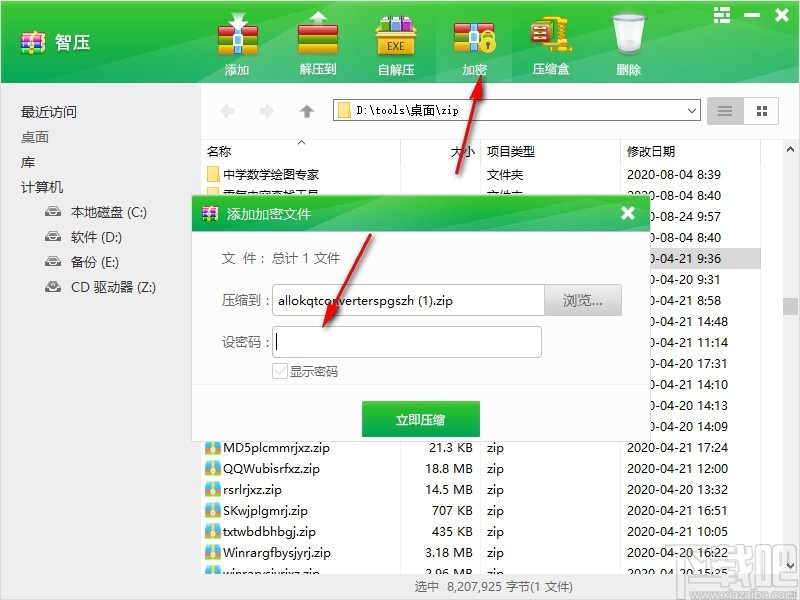
Task: Click the 添加 (Add) toolbar icon
Action: tap(237, 40)
